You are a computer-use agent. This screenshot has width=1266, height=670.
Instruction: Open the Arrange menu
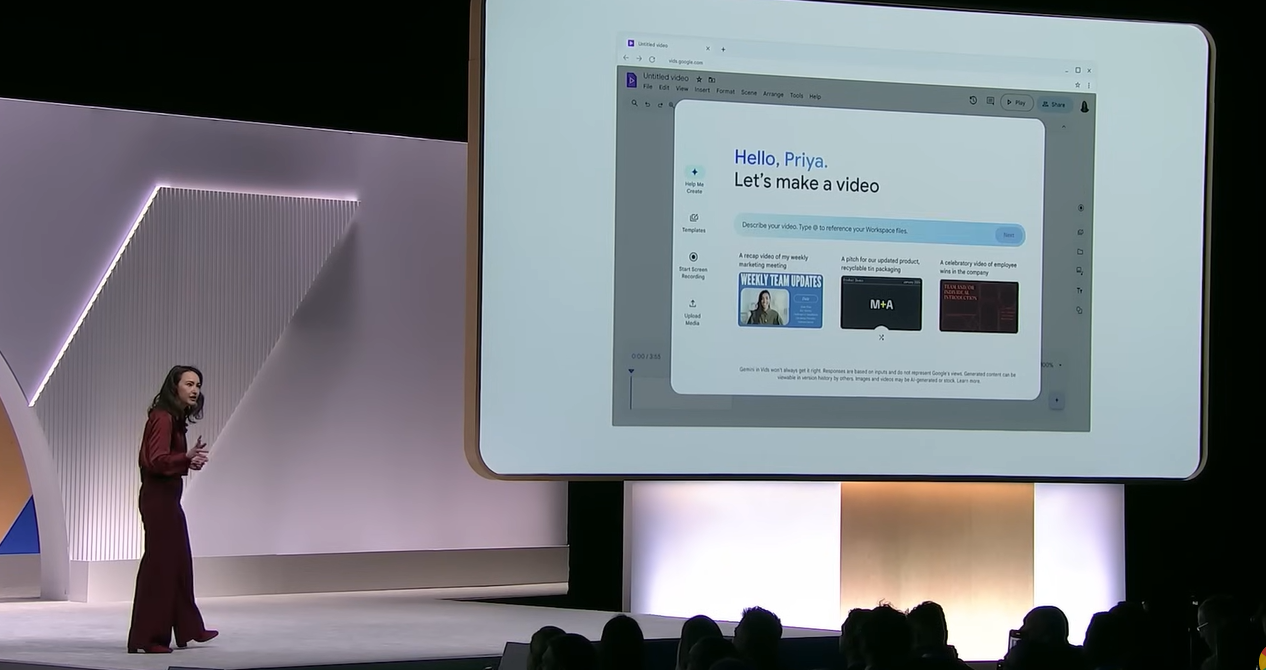(x=773, y=94)
